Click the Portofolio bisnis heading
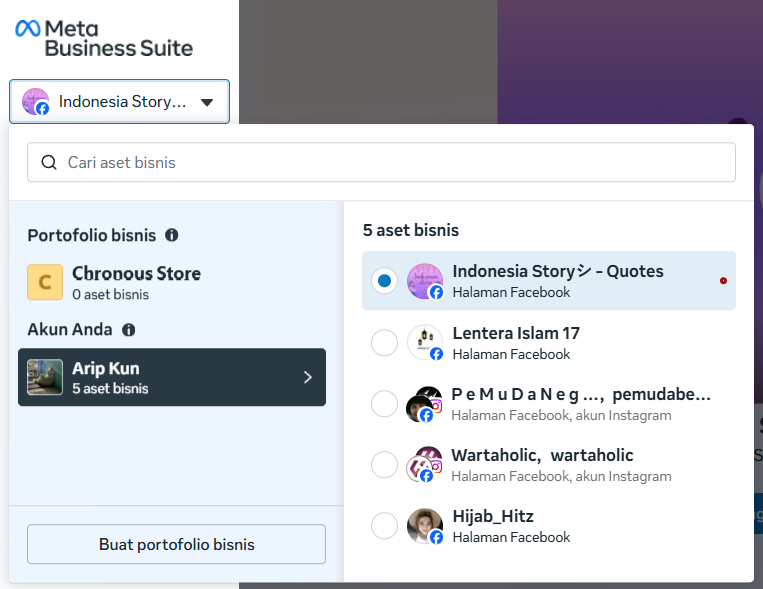Screen dimensions: 763x589 point(91,235)
